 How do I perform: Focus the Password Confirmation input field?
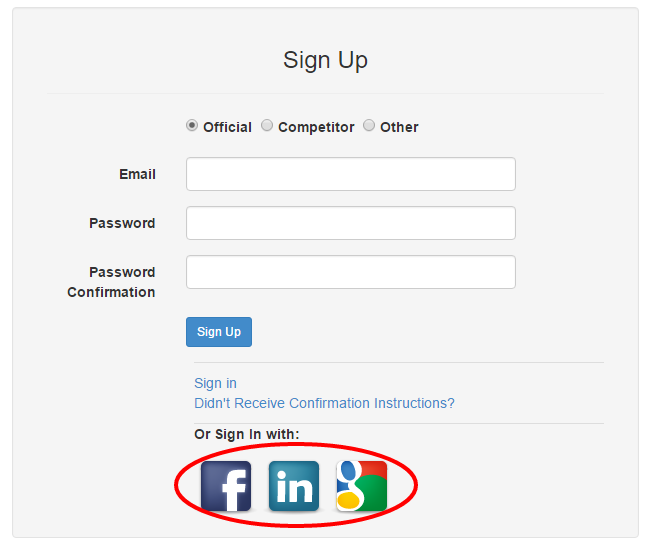click(351, 272)
